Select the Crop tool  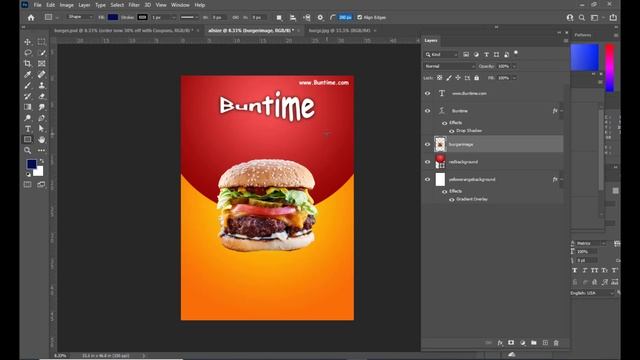[x=27, y=64]
